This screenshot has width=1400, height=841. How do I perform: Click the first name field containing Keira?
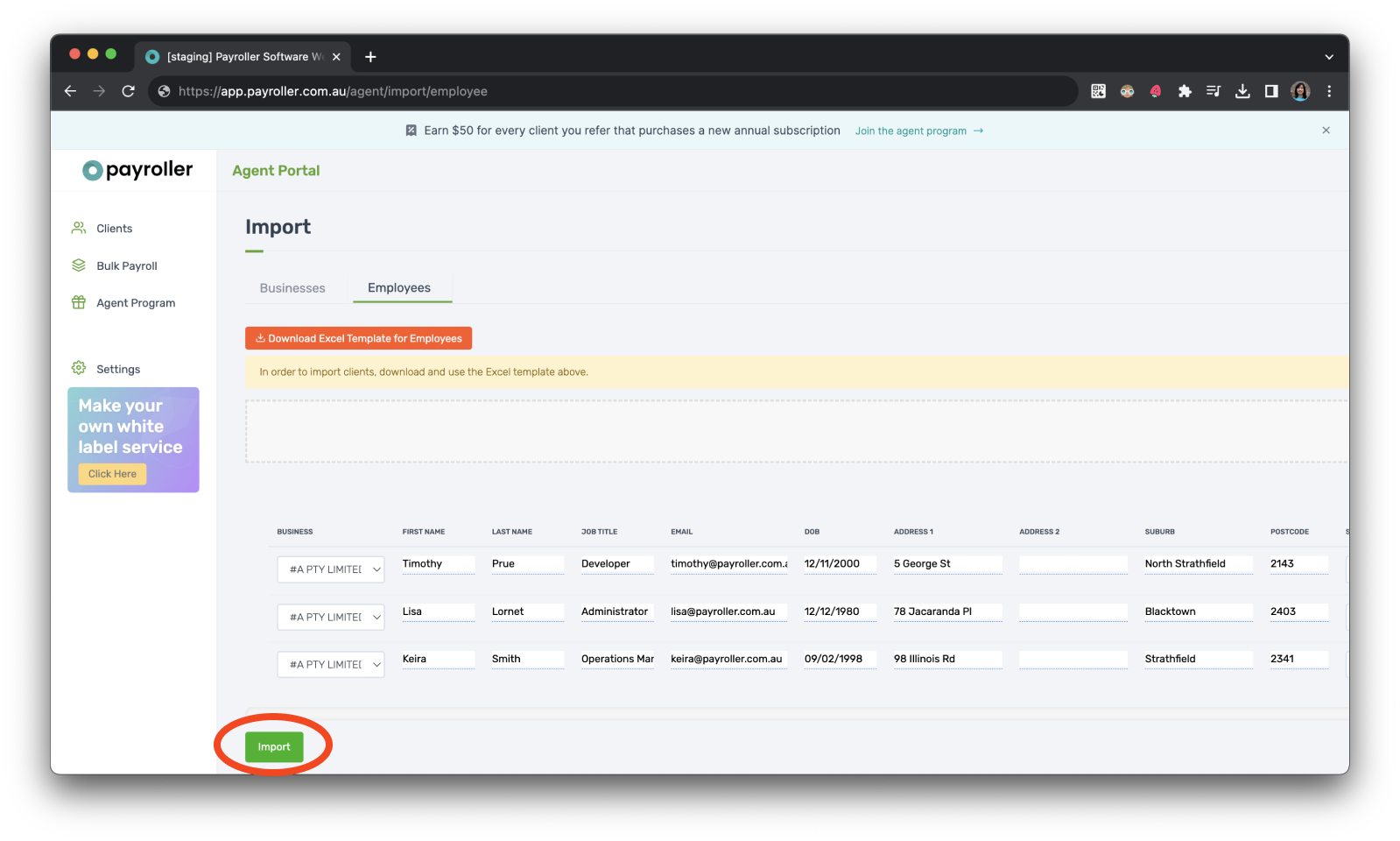point(438,659)
